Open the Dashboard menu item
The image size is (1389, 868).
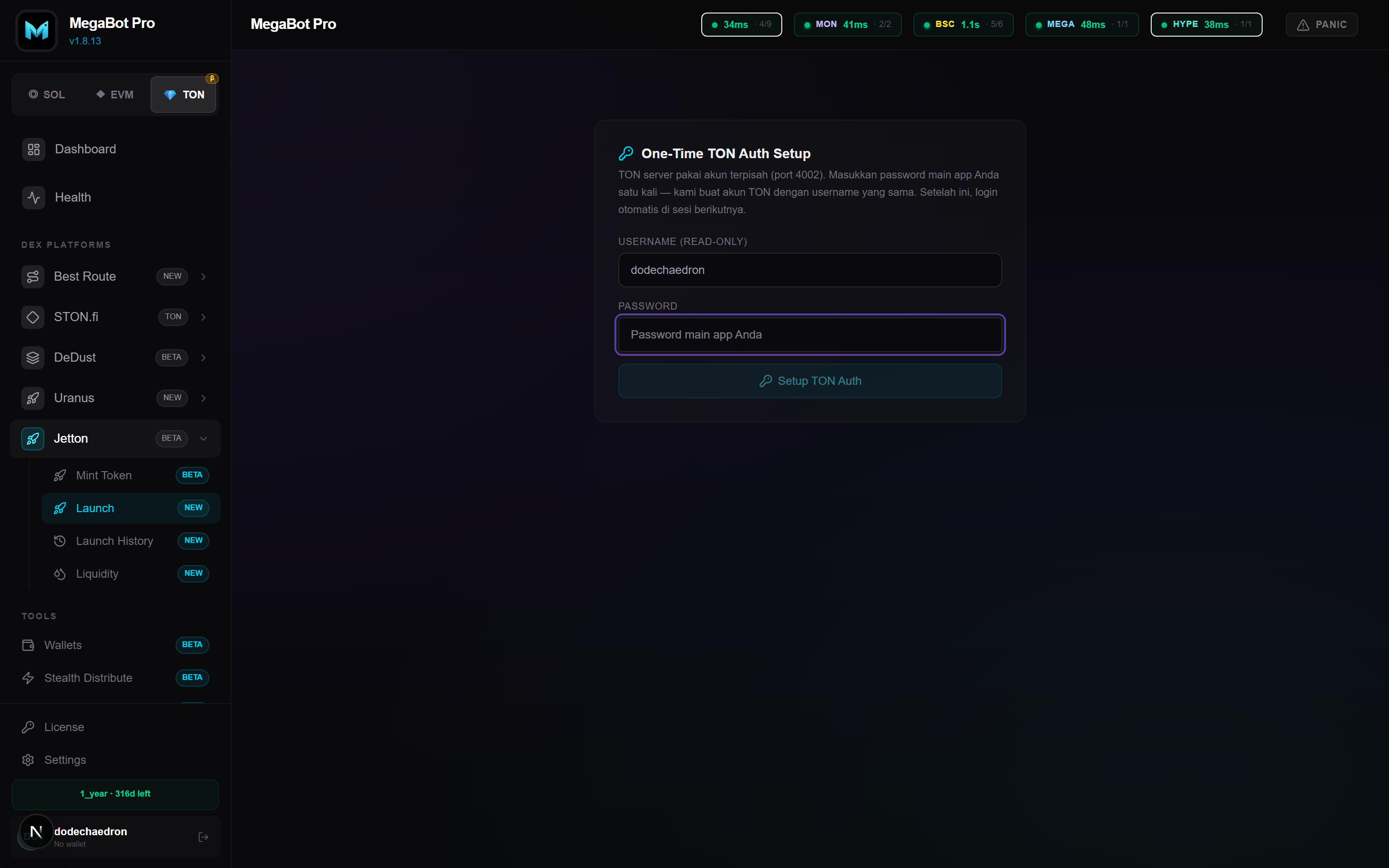click(115, 149)
